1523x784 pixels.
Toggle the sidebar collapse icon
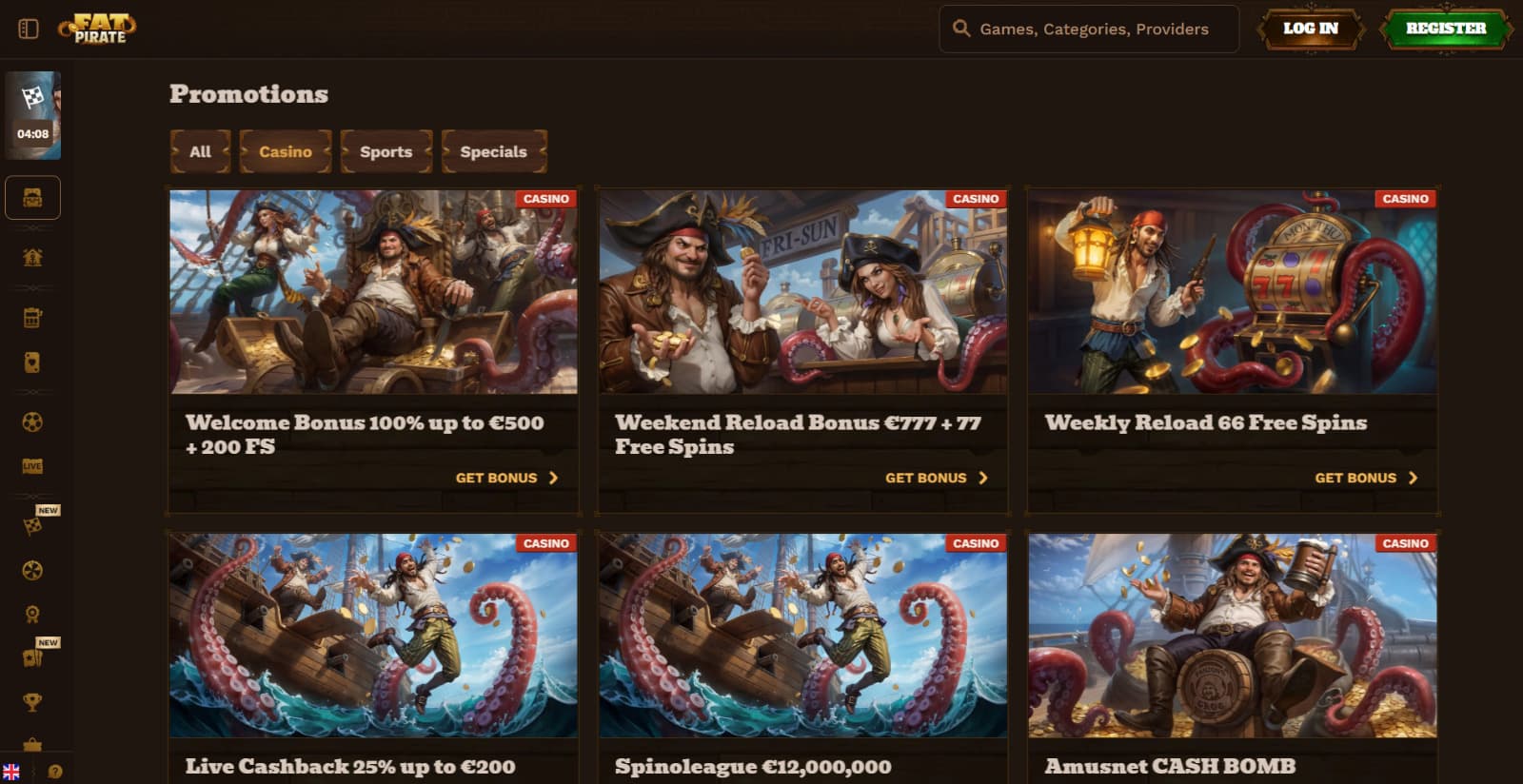tap(29, 29)
